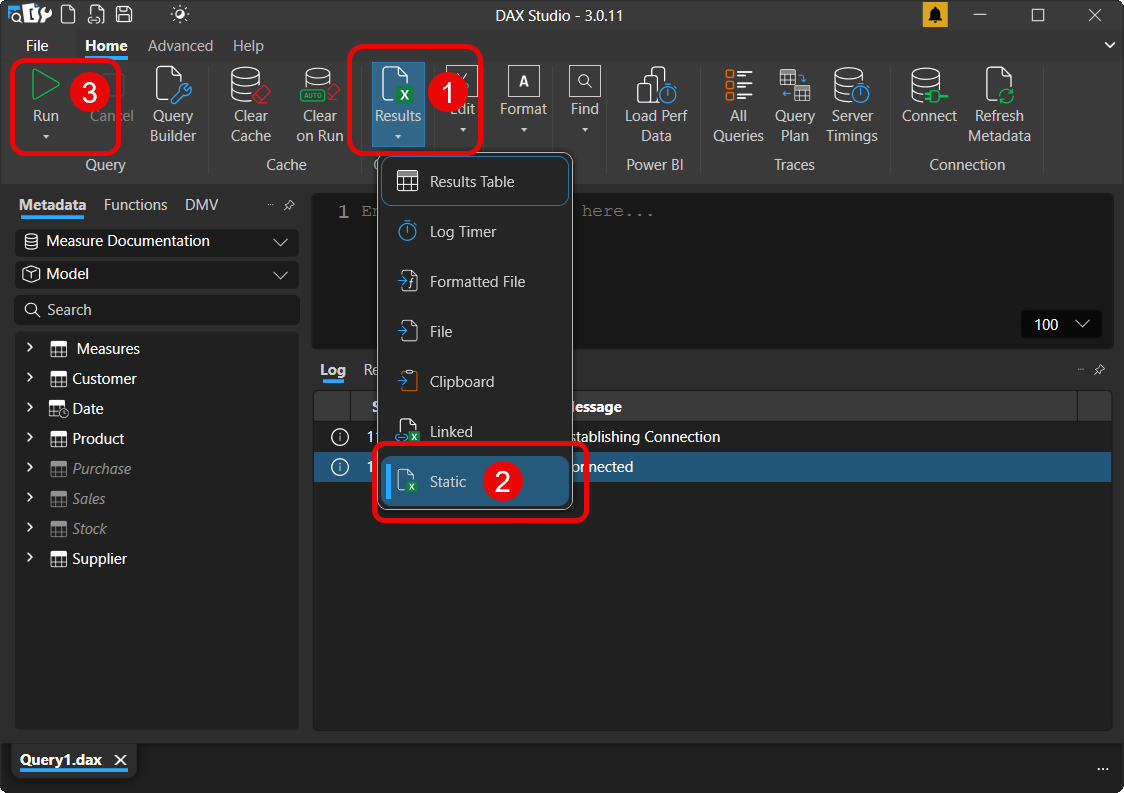The image size is (1124, 793).
Task: Open the ellipsis menu in status bar
Action: pyautogui.click(x=1102, y=769)
